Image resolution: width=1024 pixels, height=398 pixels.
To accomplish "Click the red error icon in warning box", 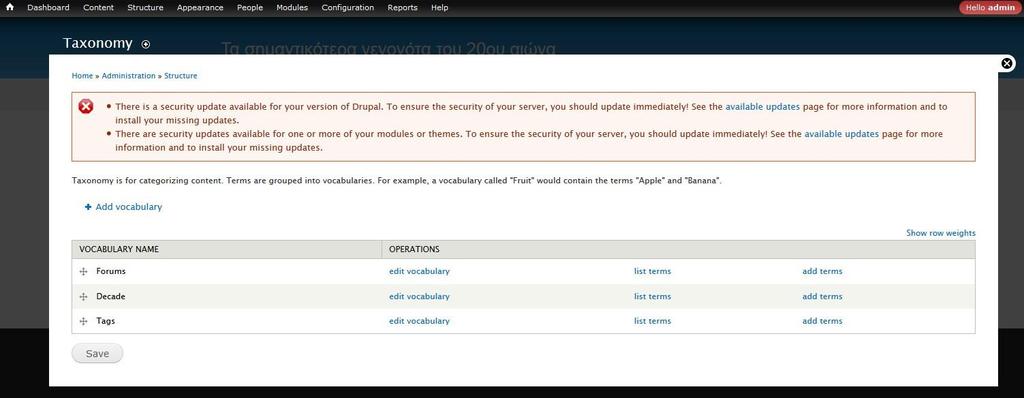I will (86, 107).
